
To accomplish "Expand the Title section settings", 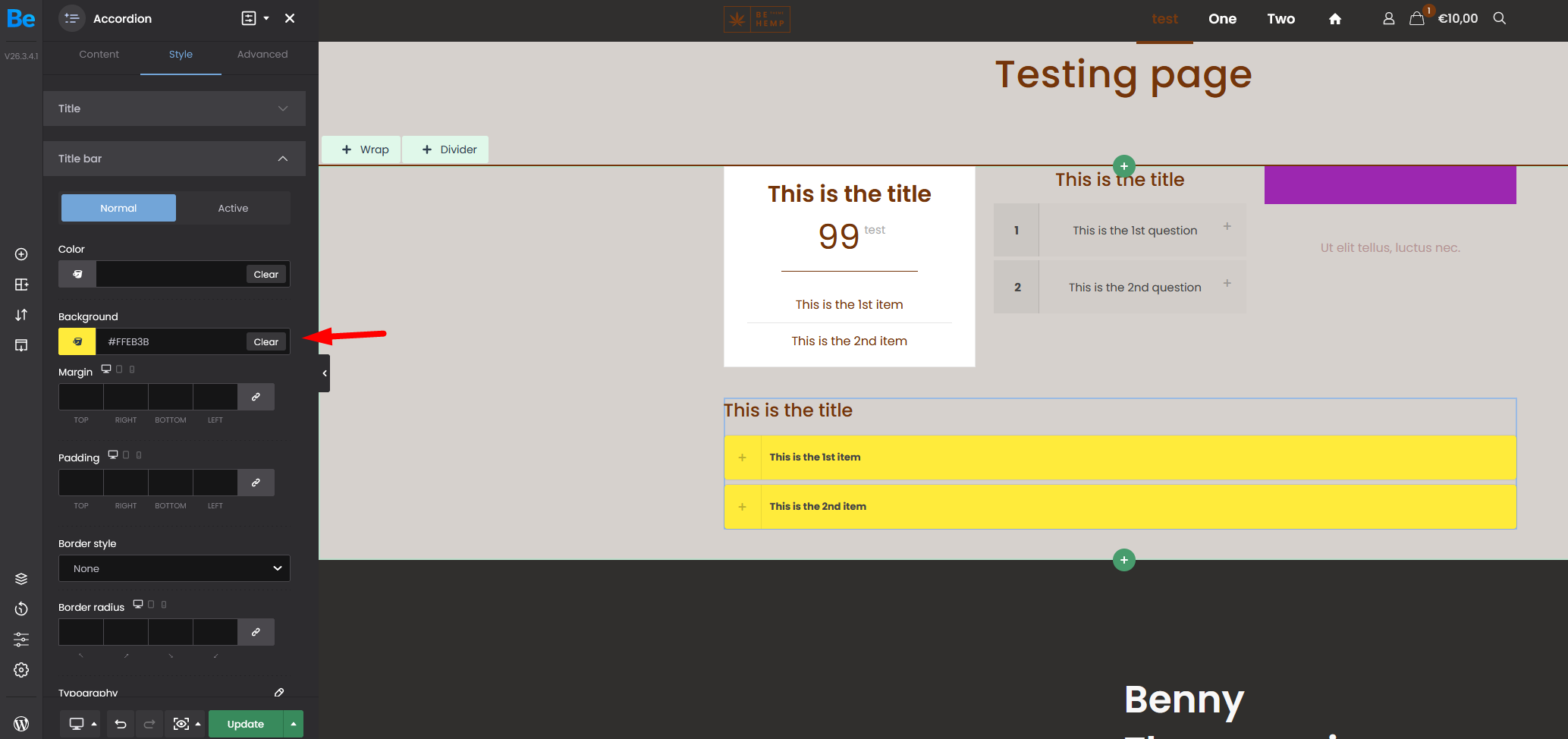I will 282,108.
